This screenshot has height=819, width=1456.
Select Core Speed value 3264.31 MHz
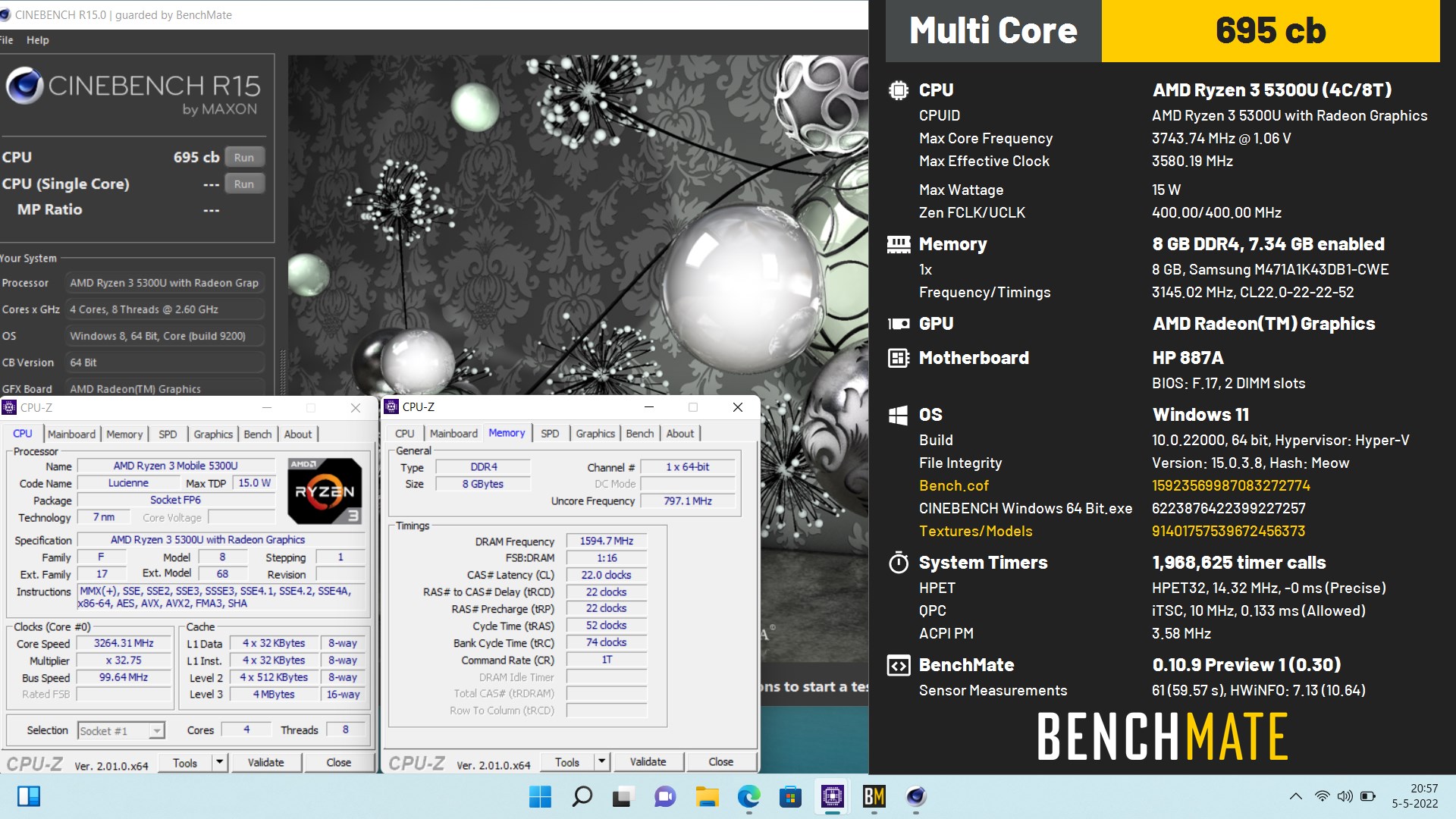124,643
